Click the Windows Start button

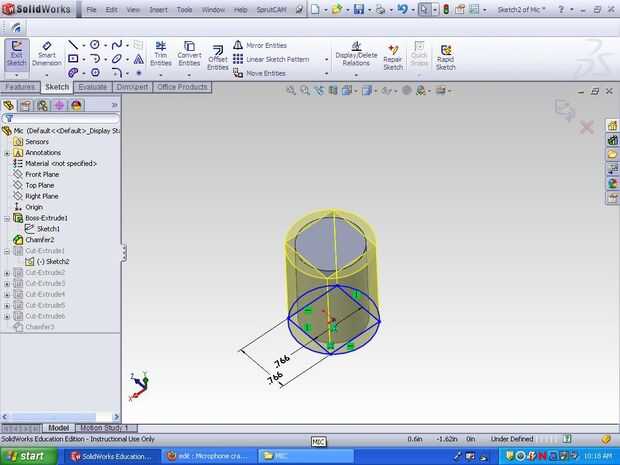[x=29, y=456]
